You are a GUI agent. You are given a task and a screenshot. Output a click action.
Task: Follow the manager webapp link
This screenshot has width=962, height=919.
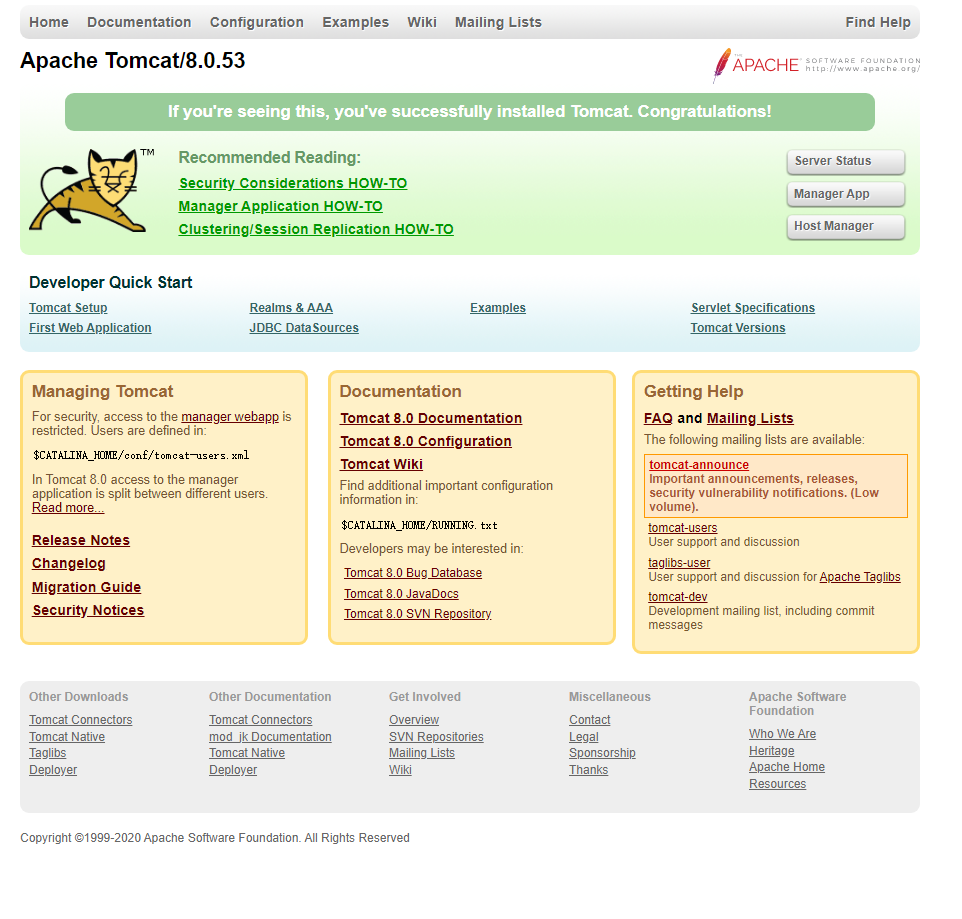(x=230, y=417)
